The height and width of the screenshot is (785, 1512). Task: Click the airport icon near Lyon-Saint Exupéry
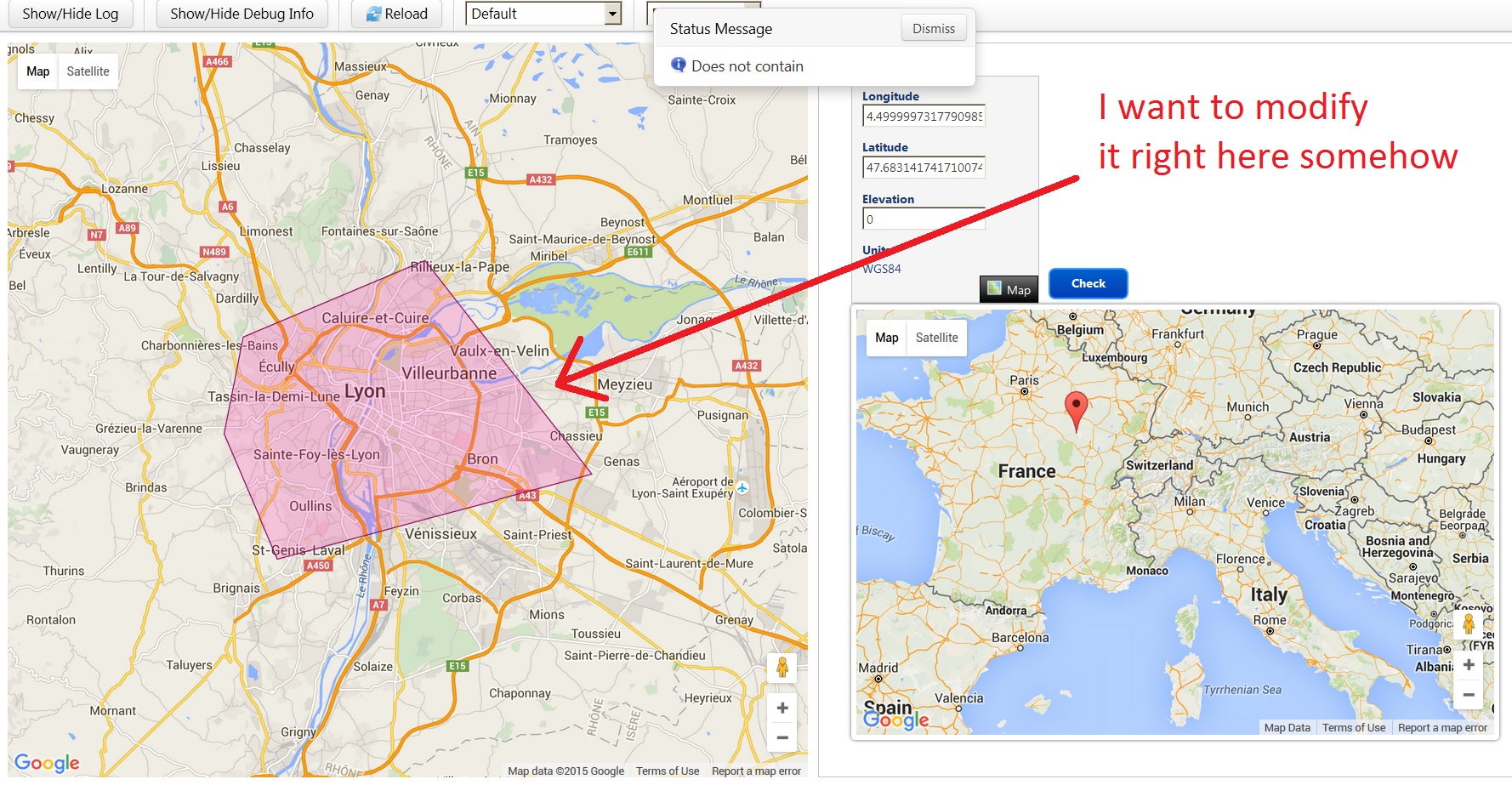(x=742, y=488)
